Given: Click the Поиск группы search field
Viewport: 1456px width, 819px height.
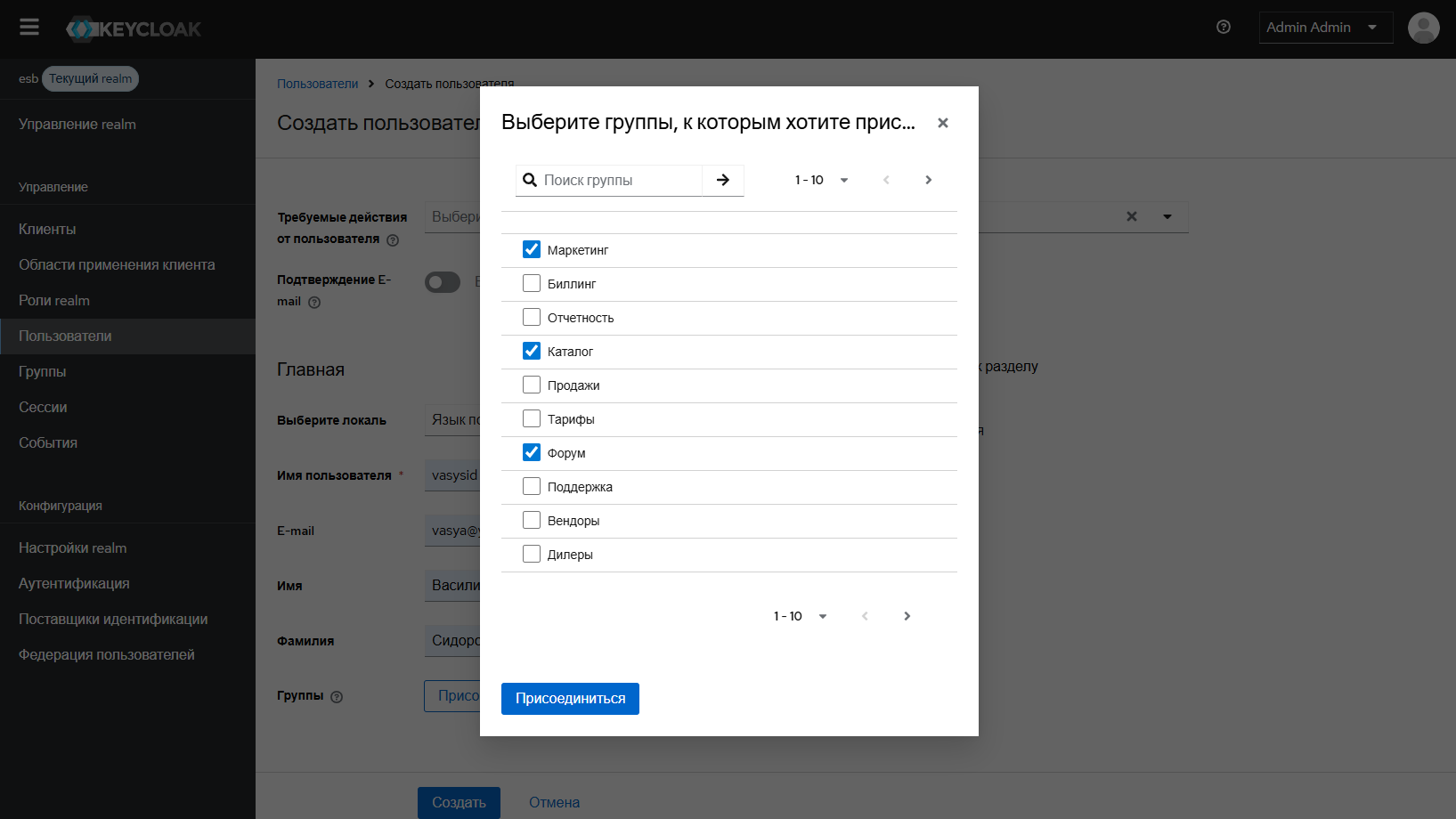Looking at the screenshot, I should click(x=619, y=180).
